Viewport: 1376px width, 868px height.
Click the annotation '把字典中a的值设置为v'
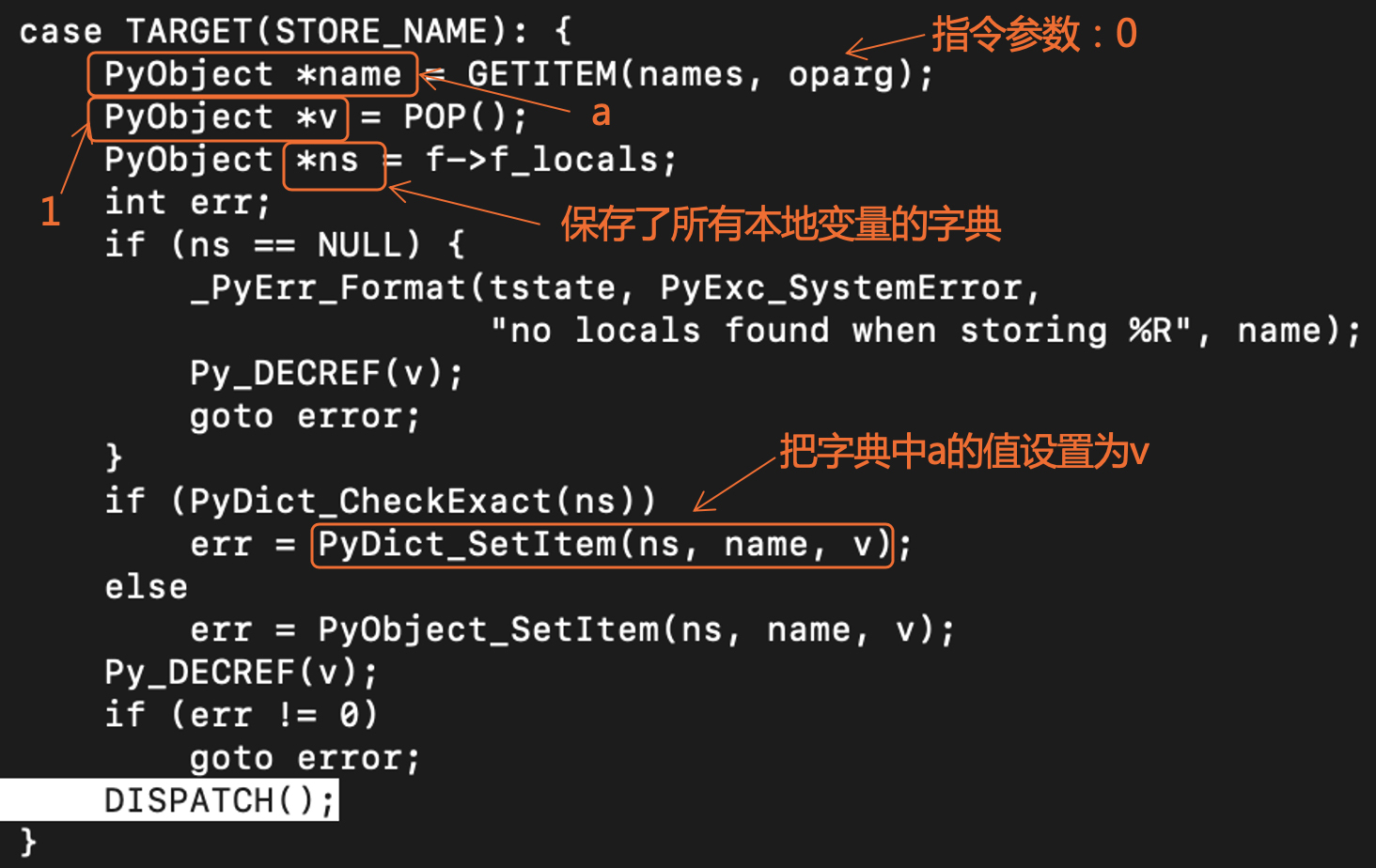pos(963,452)
